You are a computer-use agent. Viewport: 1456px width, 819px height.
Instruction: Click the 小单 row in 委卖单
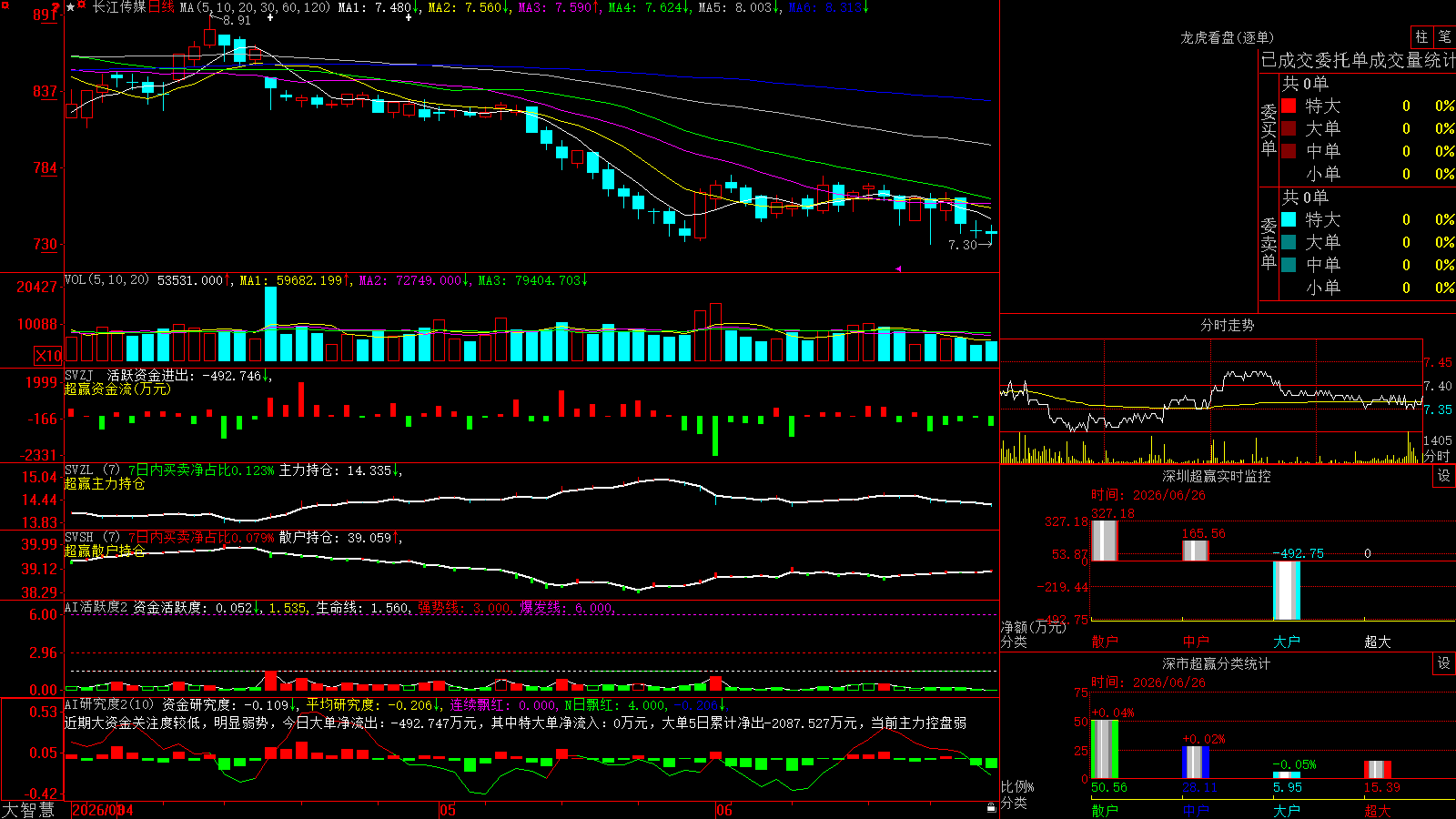pos(1368,287)
